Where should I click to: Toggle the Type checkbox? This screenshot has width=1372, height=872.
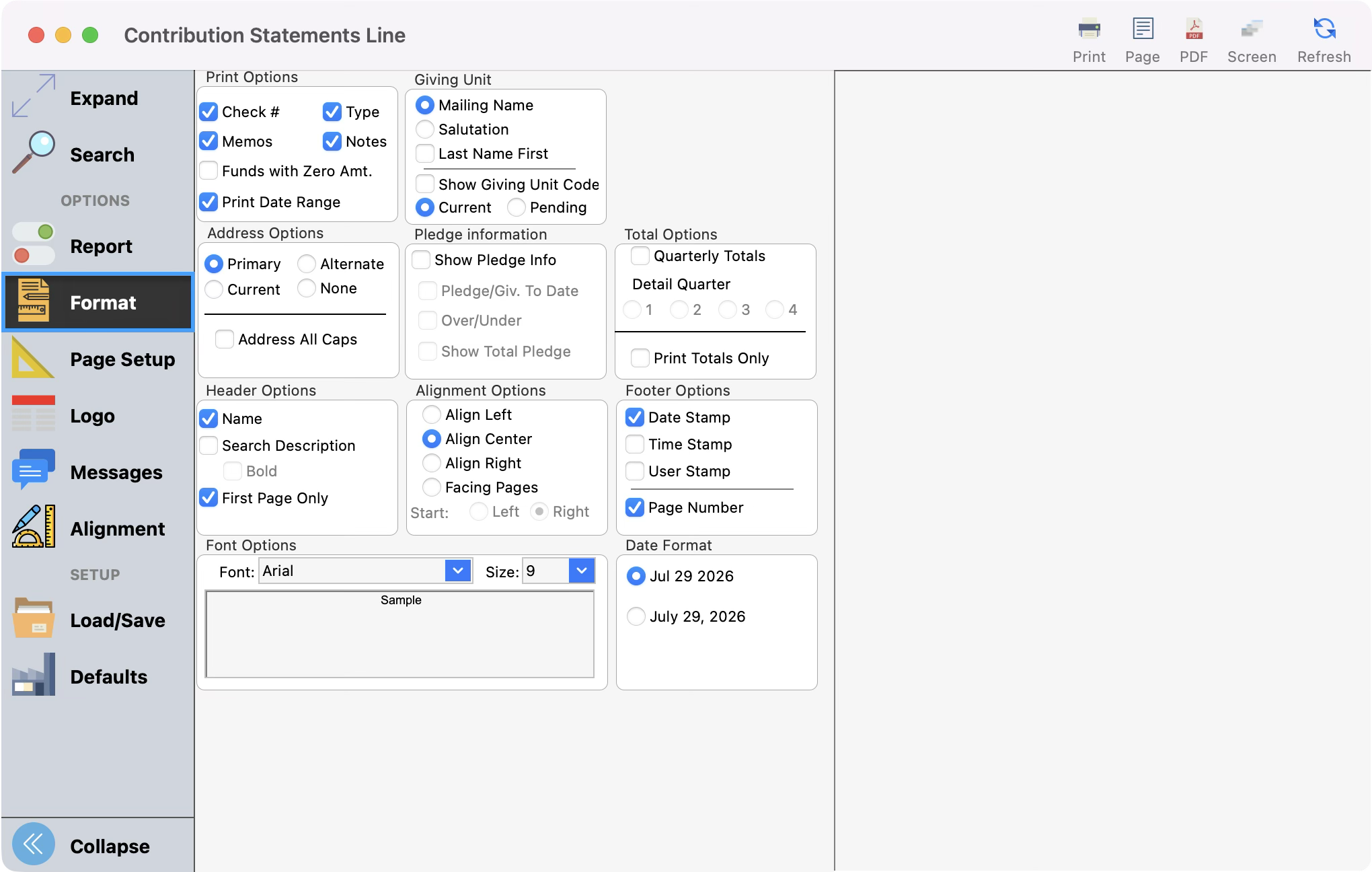[332, 112]
